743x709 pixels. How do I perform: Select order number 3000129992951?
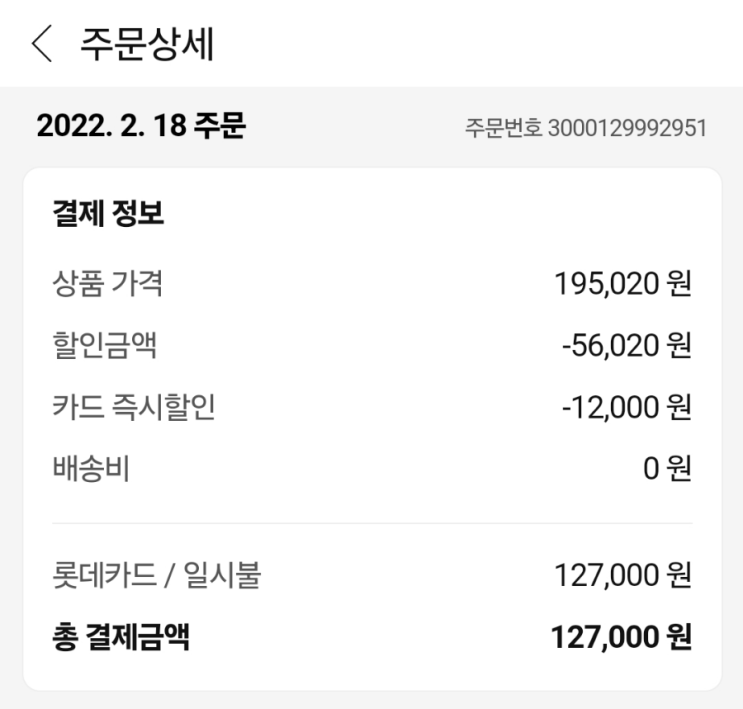coord(627,128)
